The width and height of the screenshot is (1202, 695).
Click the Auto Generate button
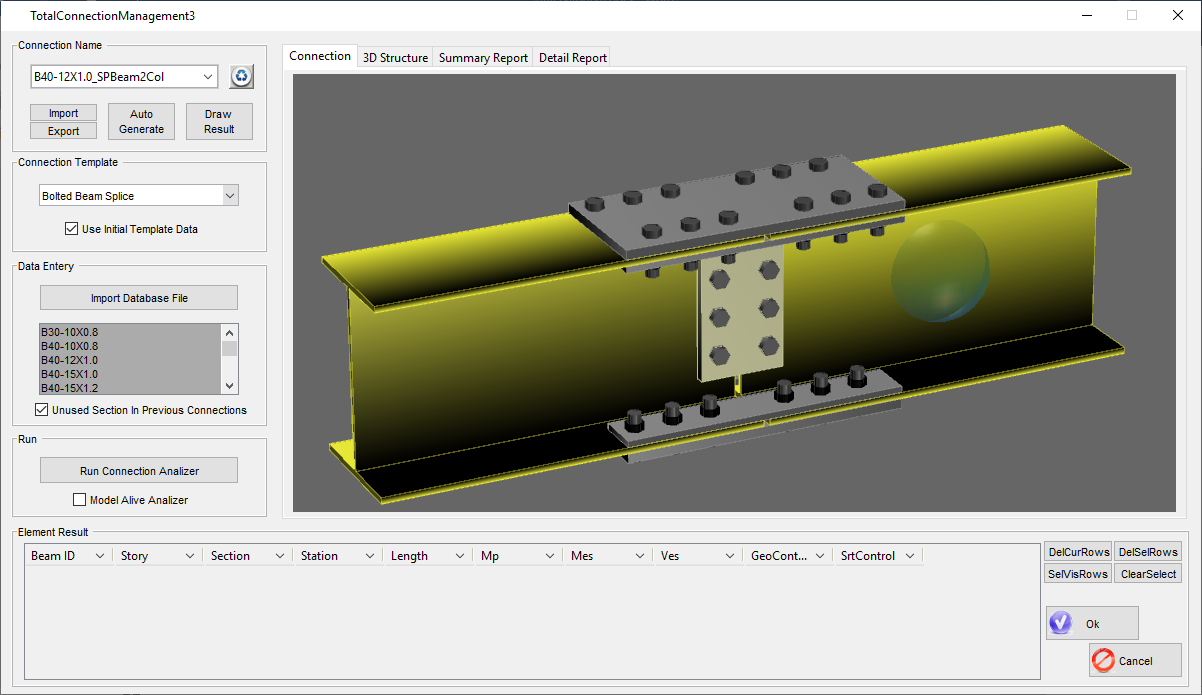click(x=141, y=121)
